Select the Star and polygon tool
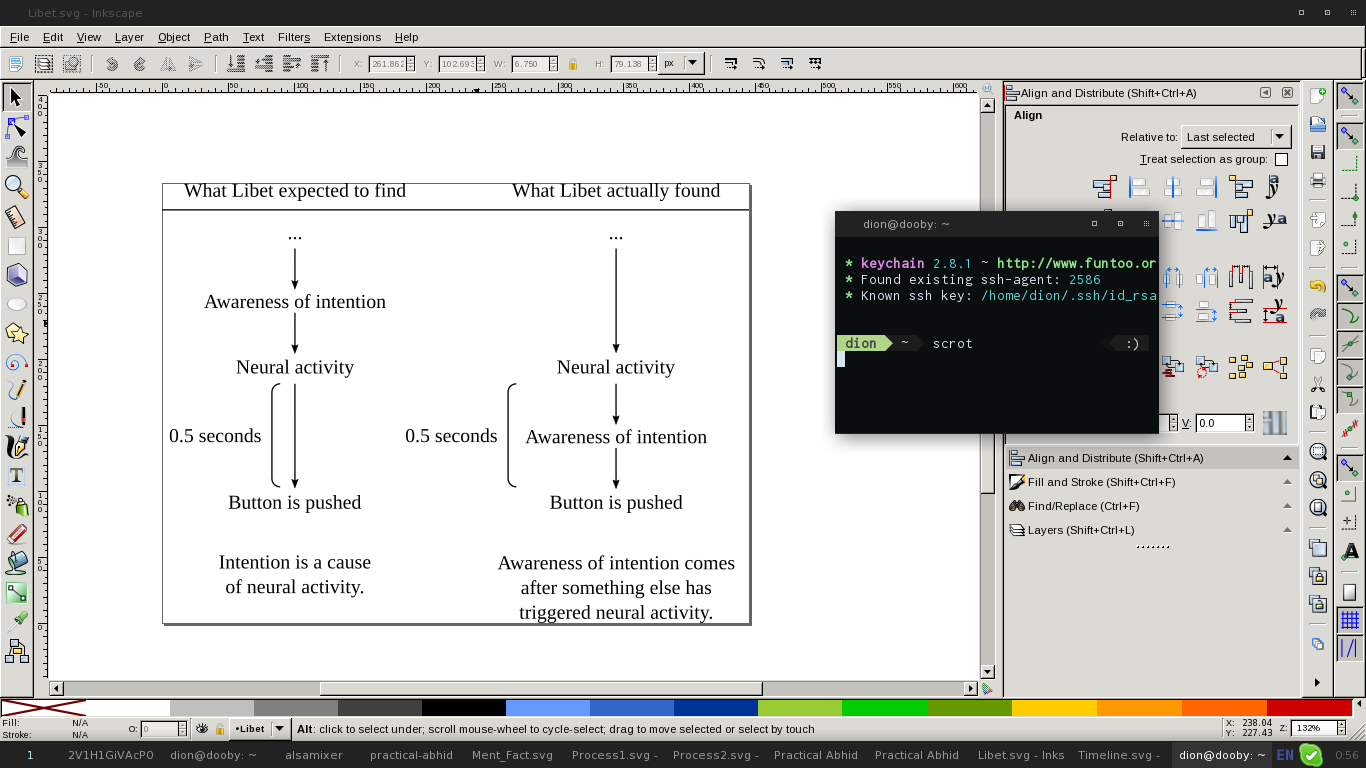This screenshot has width=1366, height=768. [16, 332]
